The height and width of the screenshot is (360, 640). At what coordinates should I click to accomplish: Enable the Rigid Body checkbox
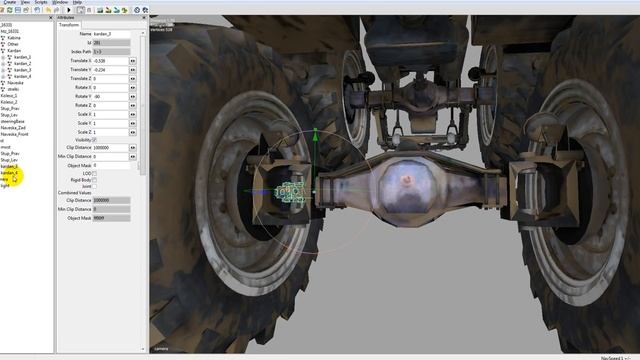94,180
